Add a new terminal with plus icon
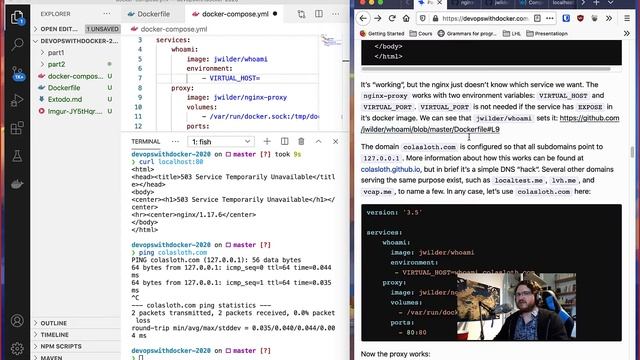 coord(267,141)
